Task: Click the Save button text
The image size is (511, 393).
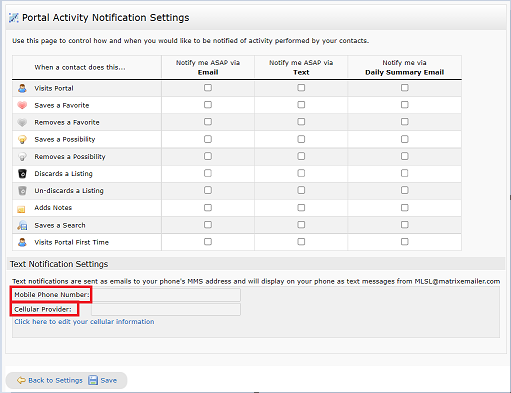Action: tap(109, 380)
